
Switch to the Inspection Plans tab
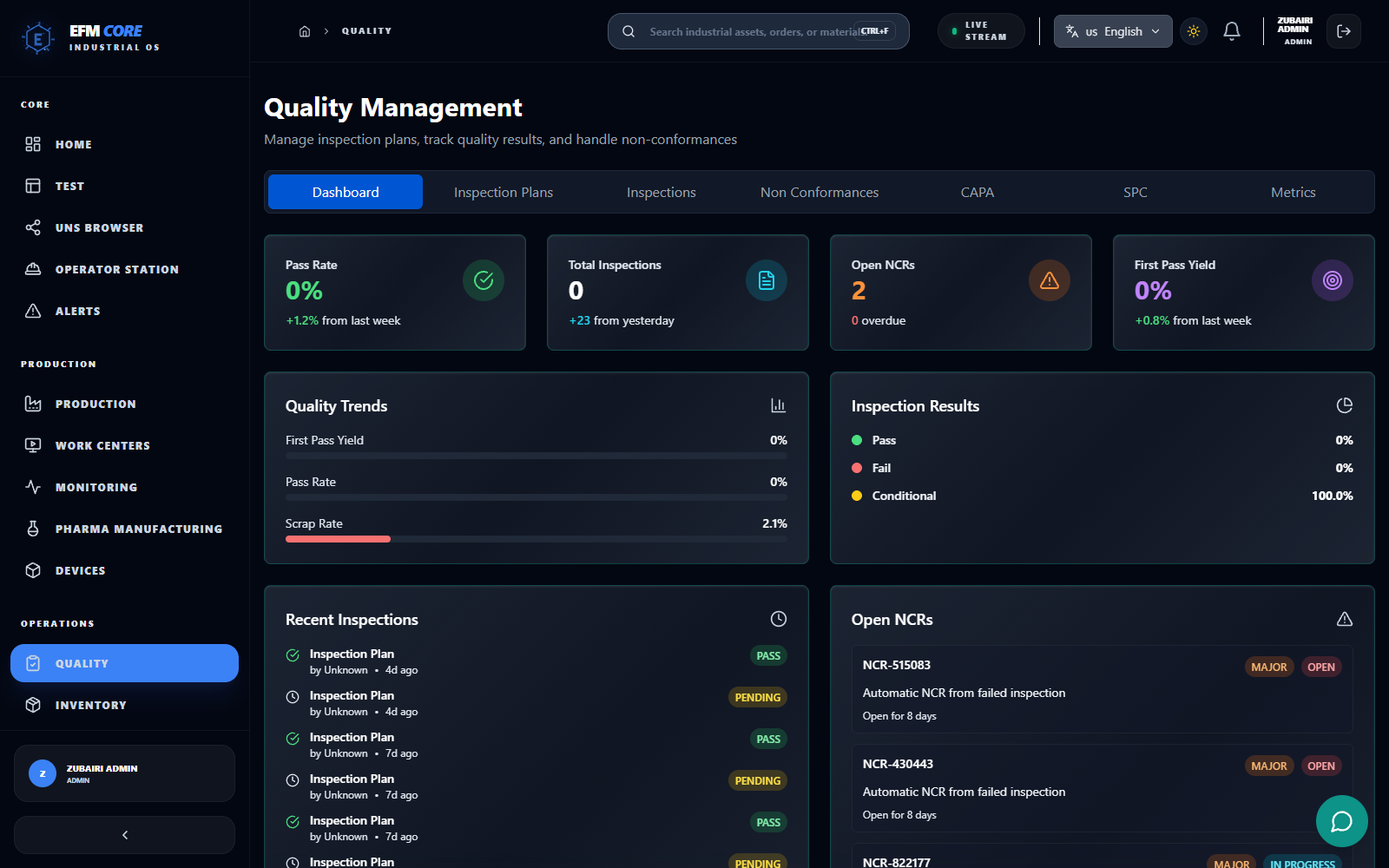(x=503, y=192)
